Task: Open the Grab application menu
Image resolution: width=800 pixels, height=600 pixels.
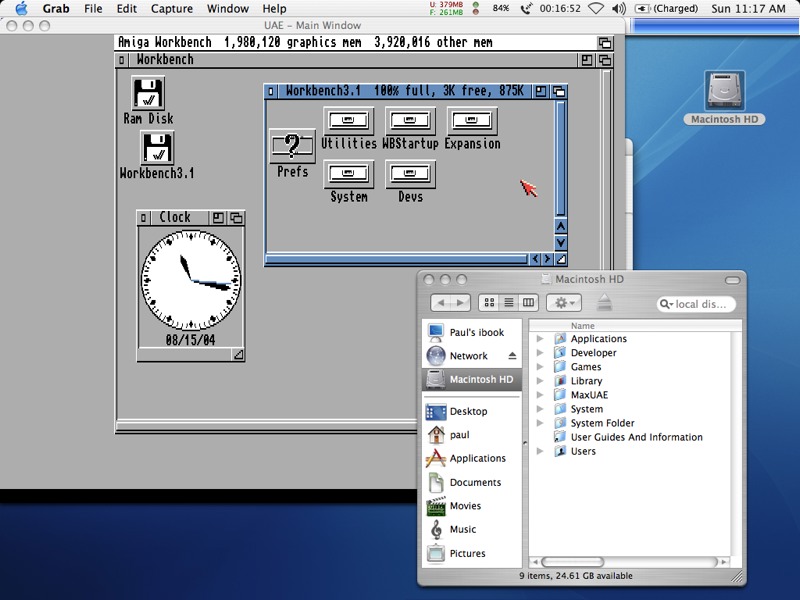Action: 56,9
